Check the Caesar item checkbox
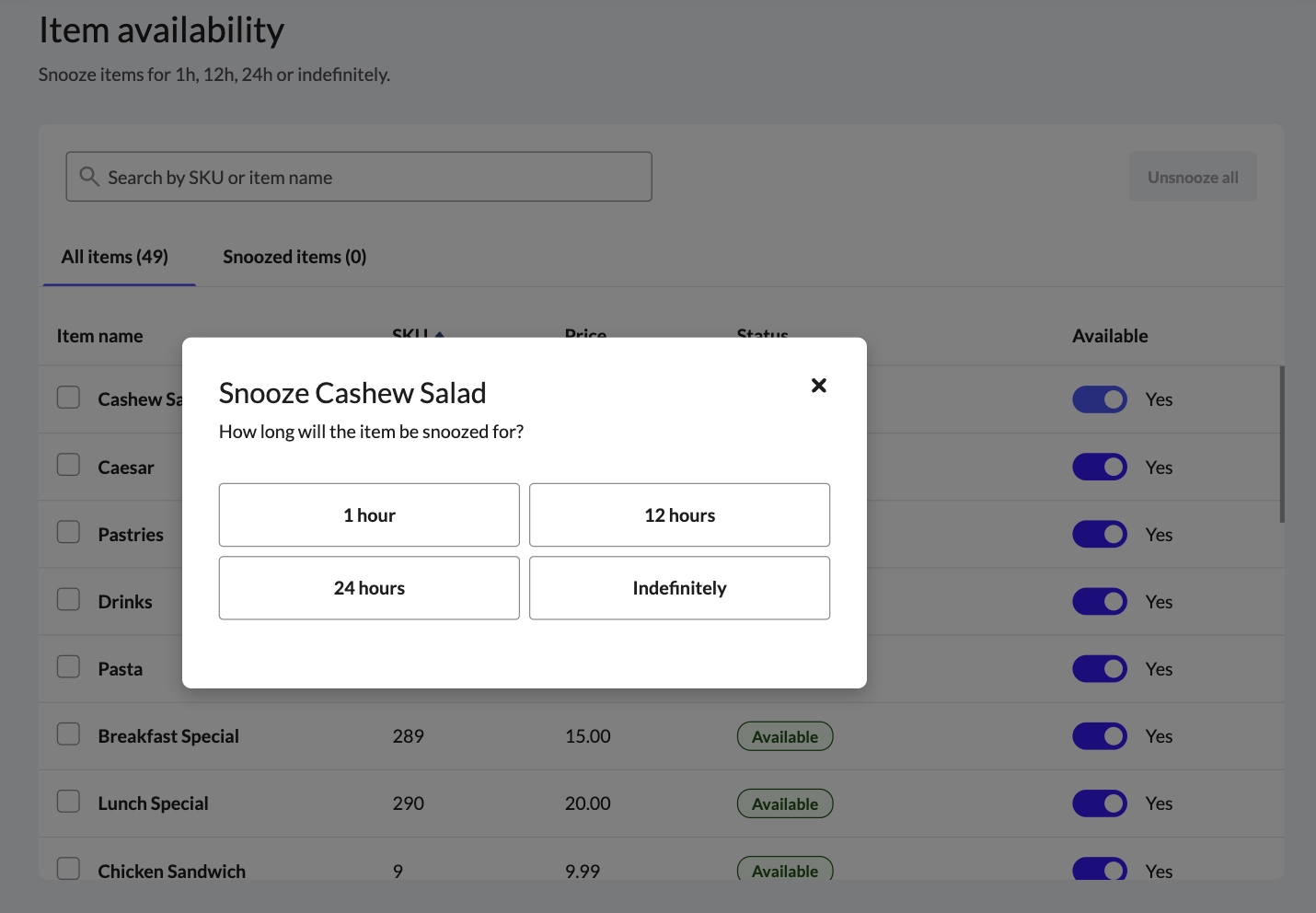The height and width of the screenshot is (913, 1316). [x=69, y=465]
